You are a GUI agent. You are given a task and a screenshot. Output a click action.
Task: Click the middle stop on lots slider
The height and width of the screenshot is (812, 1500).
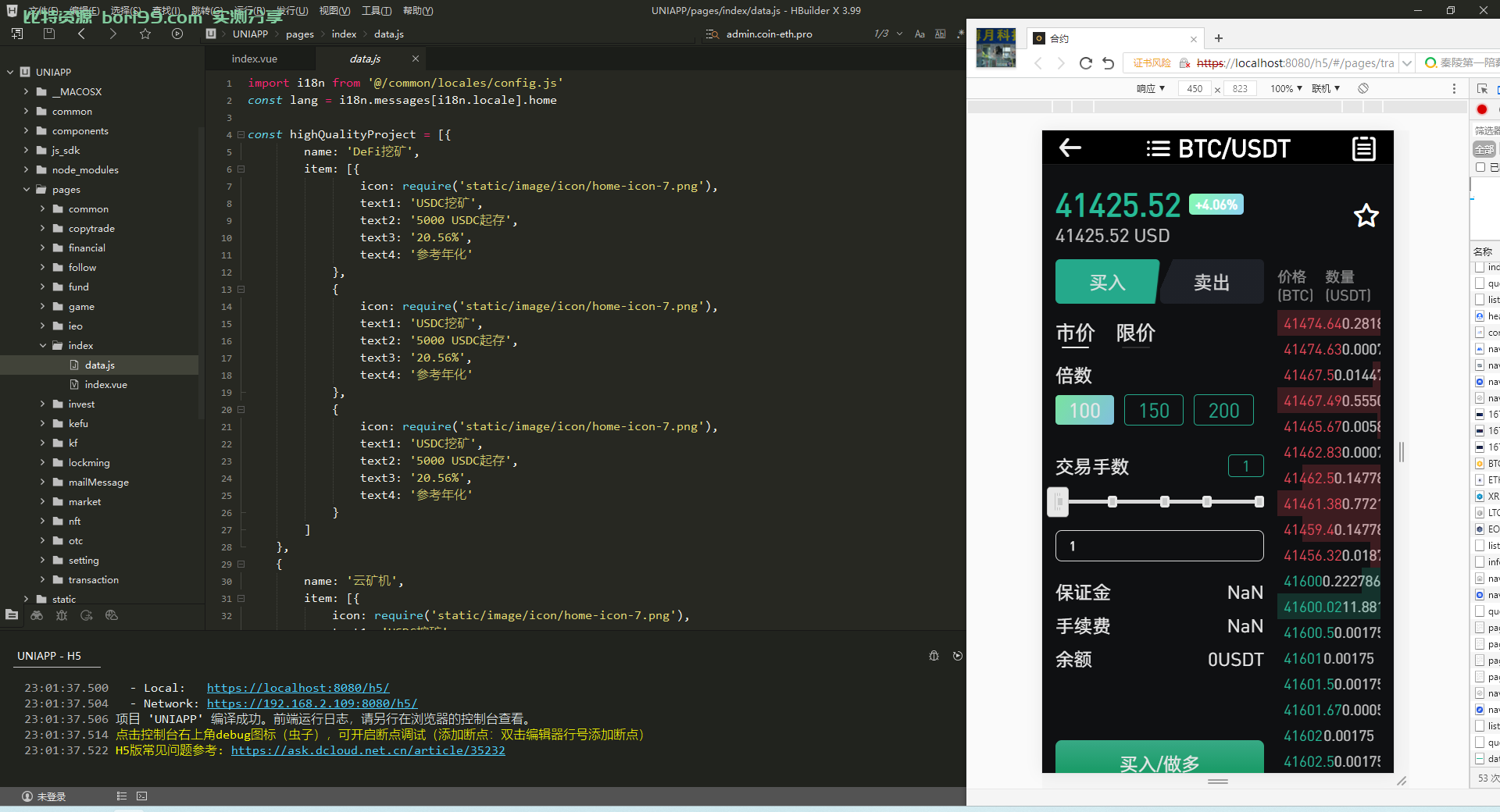click(x=1164, y=502)
